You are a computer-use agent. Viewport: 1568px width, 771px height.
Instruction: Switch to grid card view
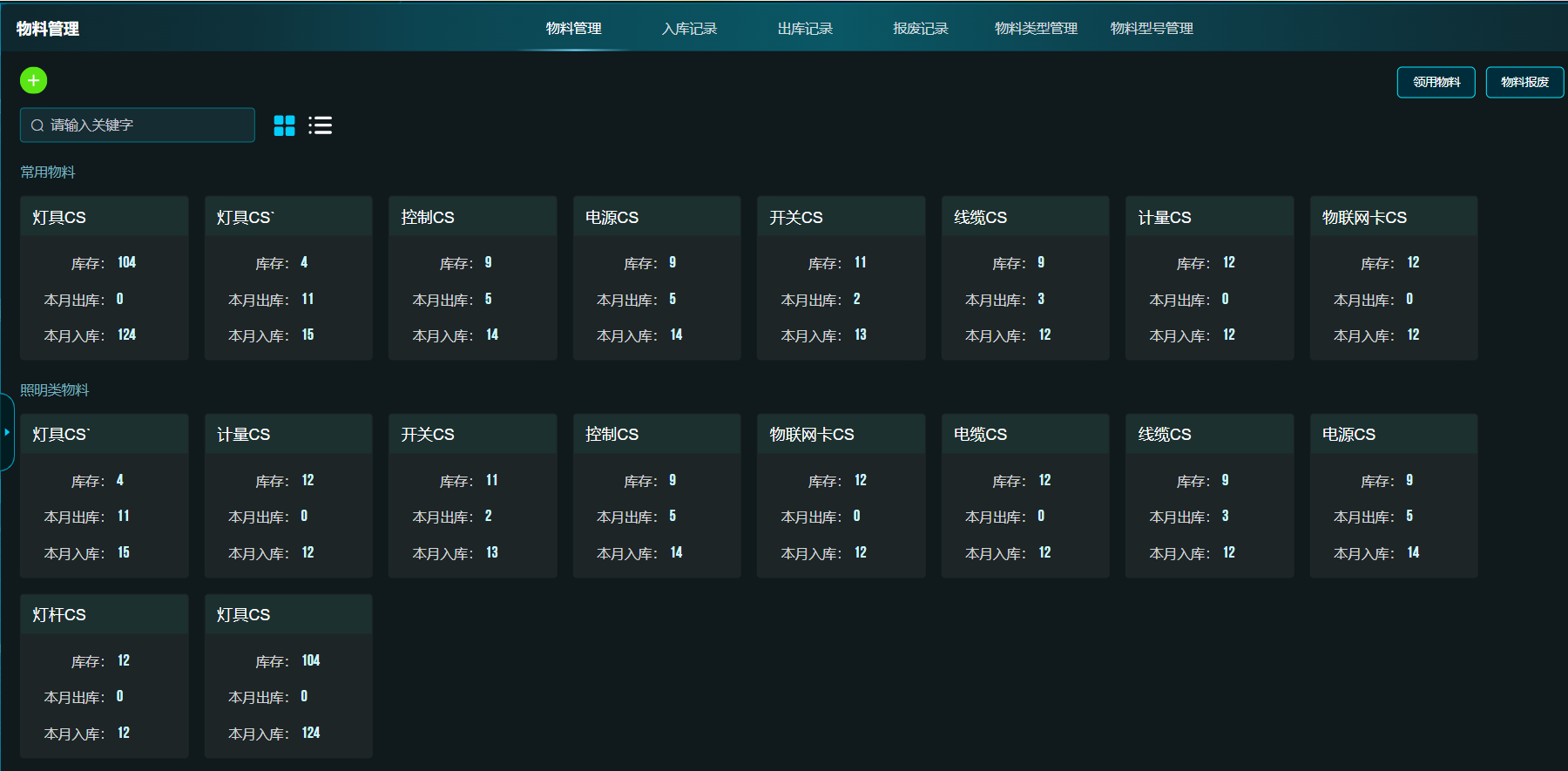[284, 125]
